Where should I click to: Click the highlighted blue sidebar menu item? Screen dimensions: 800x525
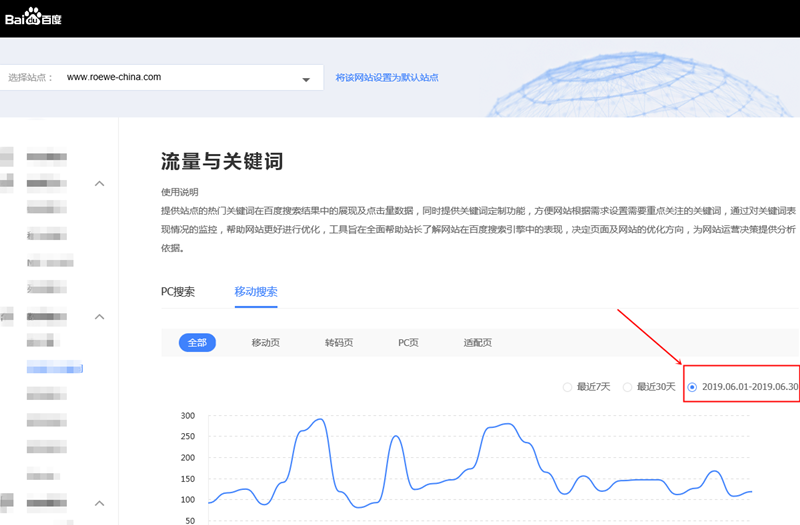click(x=55, y=369)
